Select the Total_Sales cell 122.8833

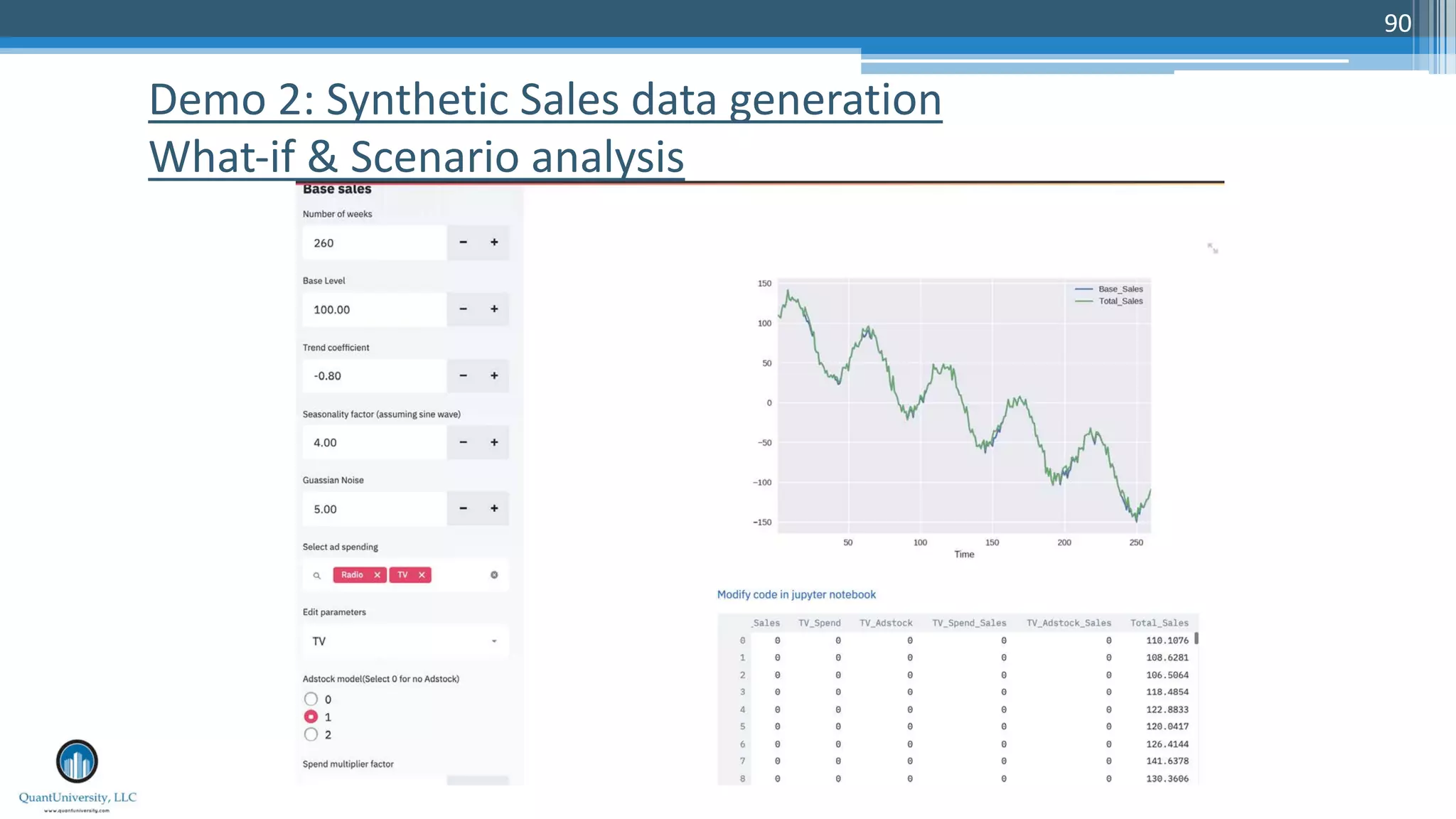click(x=1167, y=710)
